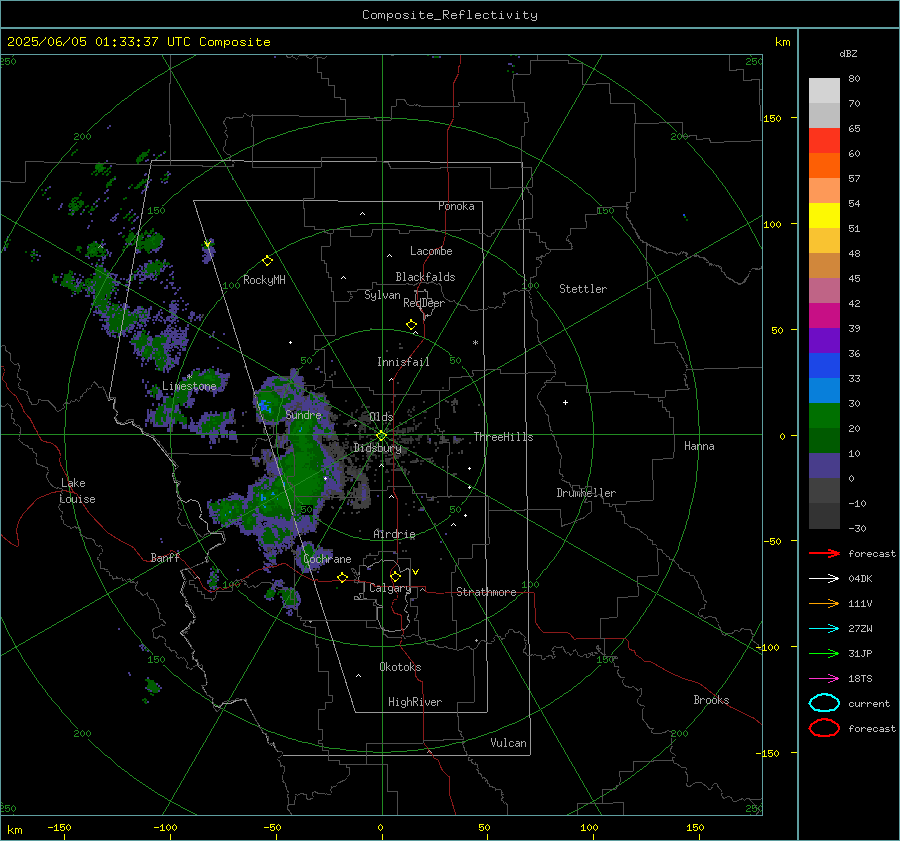Click the RedDeer city label

[424, 303]
